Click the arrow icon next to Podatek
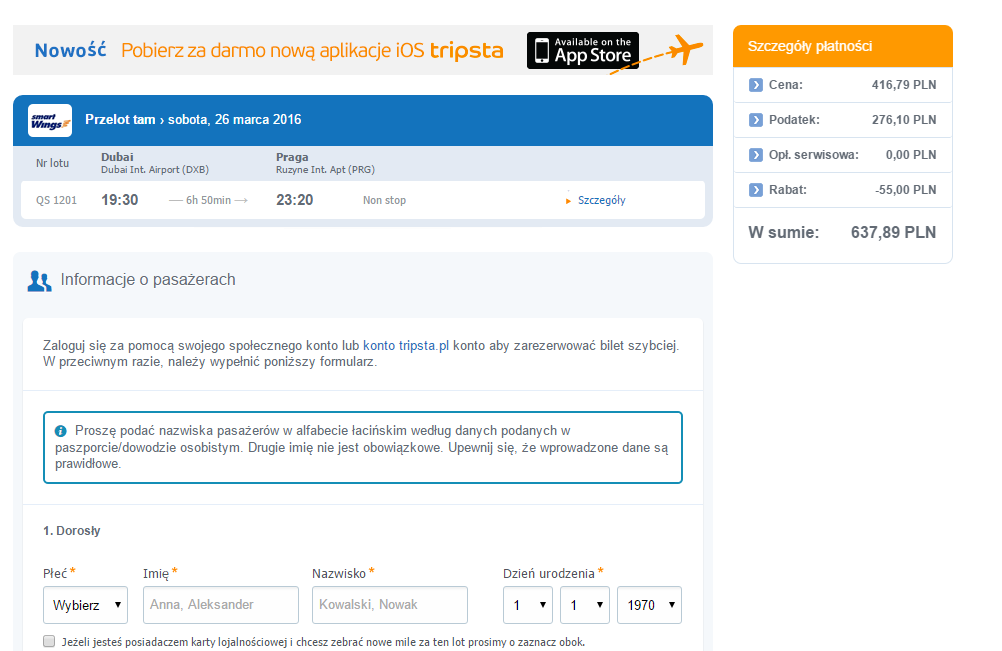The height and width of the screenshot is (651, 1002). [x=755, y=120]
